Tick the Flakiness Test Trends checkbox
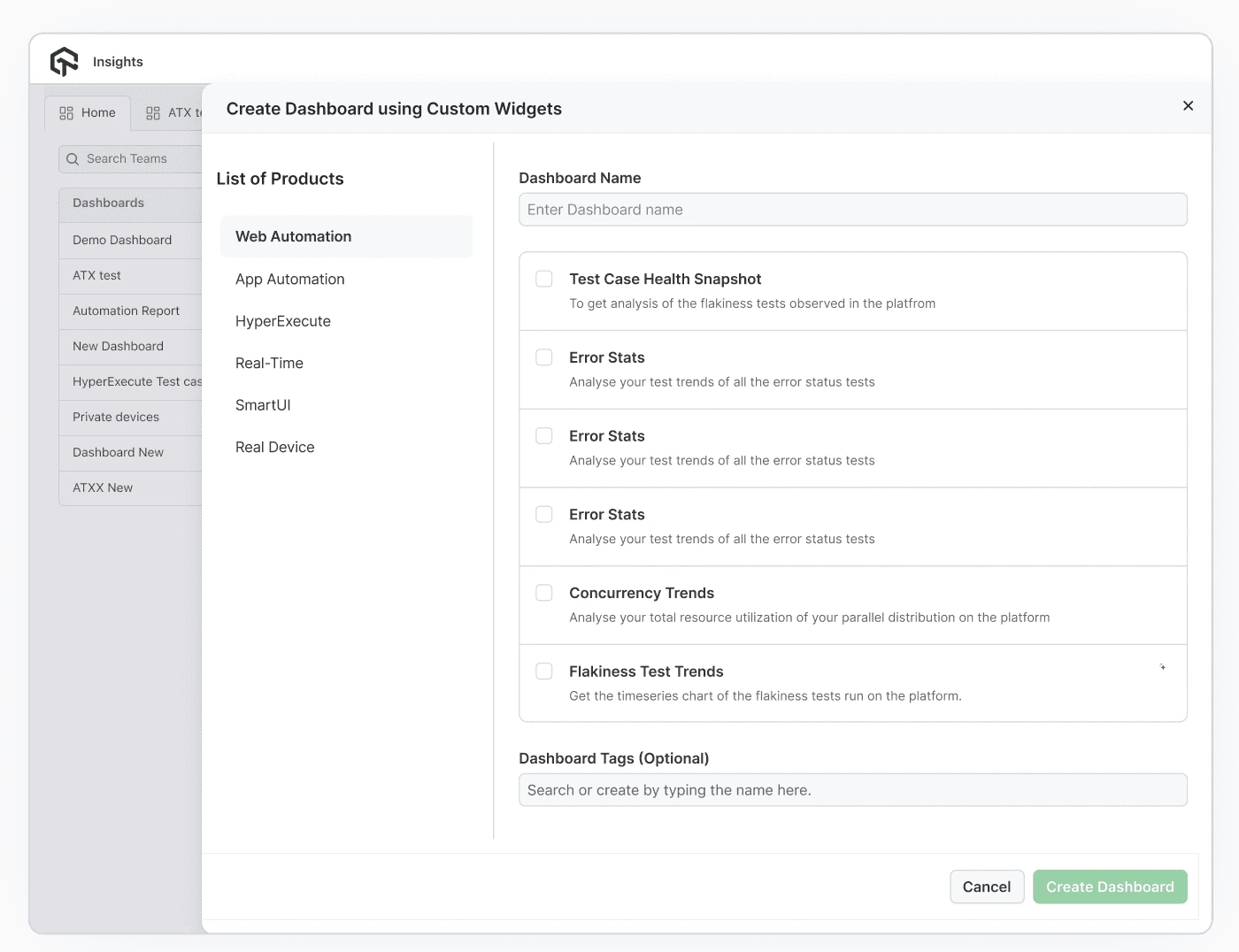 click(544, 672)
